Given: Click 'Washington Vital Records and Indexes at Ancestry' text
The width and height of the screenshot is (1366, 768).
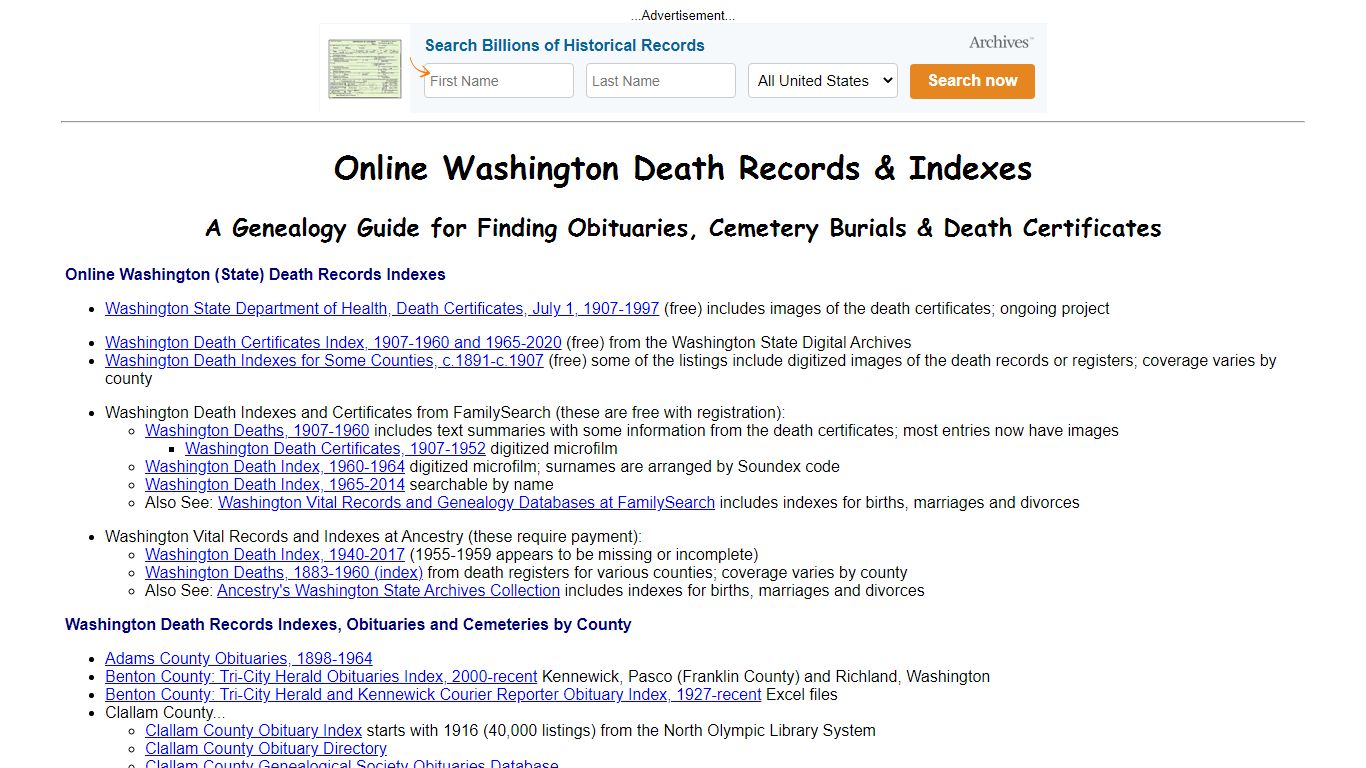Looking at the screenshot, I should pos(373,536).
